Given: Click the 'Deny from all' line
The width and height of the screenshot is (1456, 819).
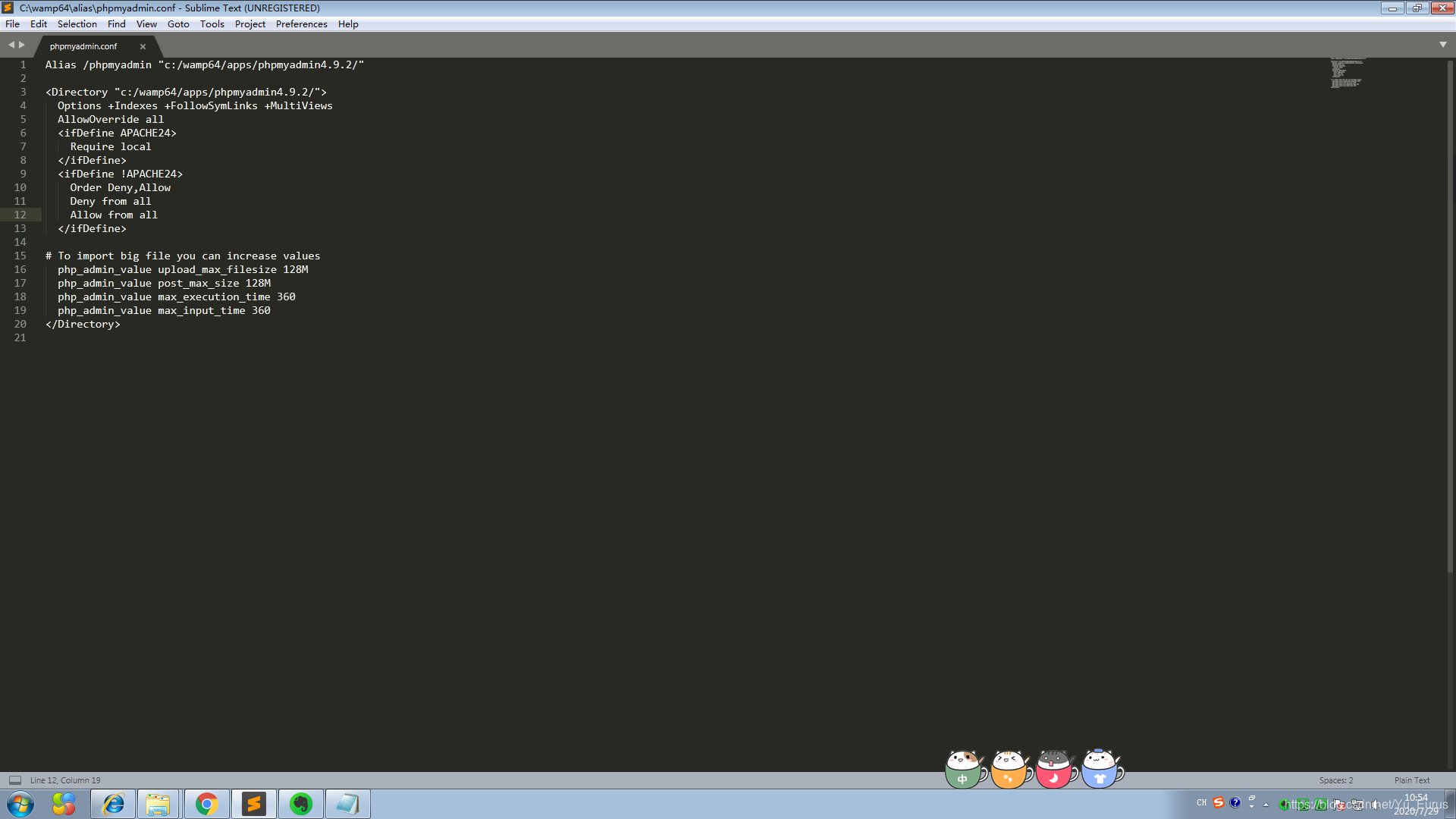Looking at the screenshot, I should (111, 201).
